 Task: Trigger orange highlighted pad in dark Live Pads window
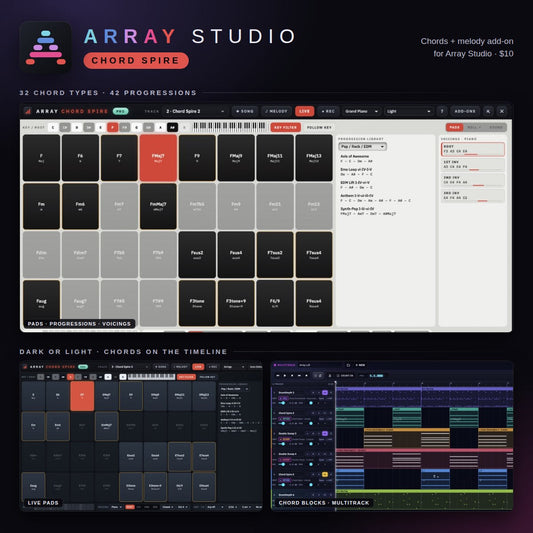pyautogui.click(x=82, y=396)
